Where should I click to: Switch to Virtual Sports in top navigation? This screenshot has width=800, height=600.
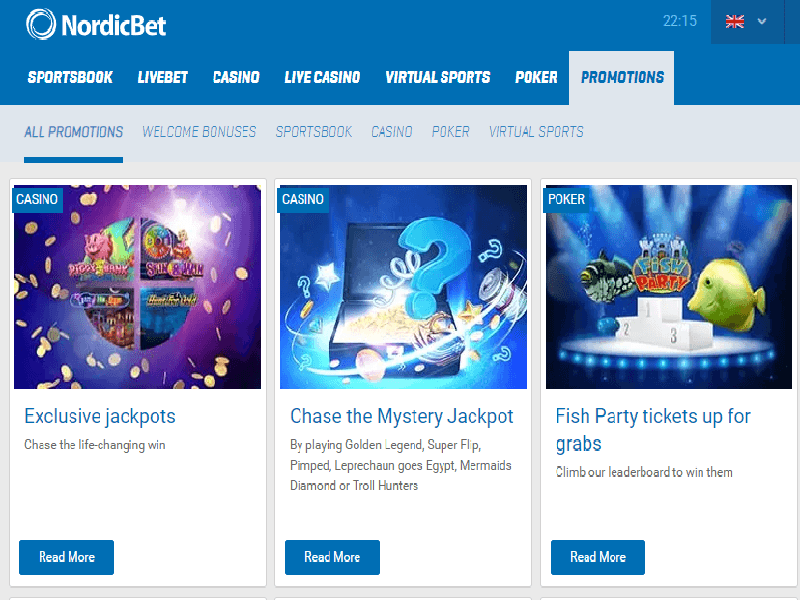tap(437, 77)
